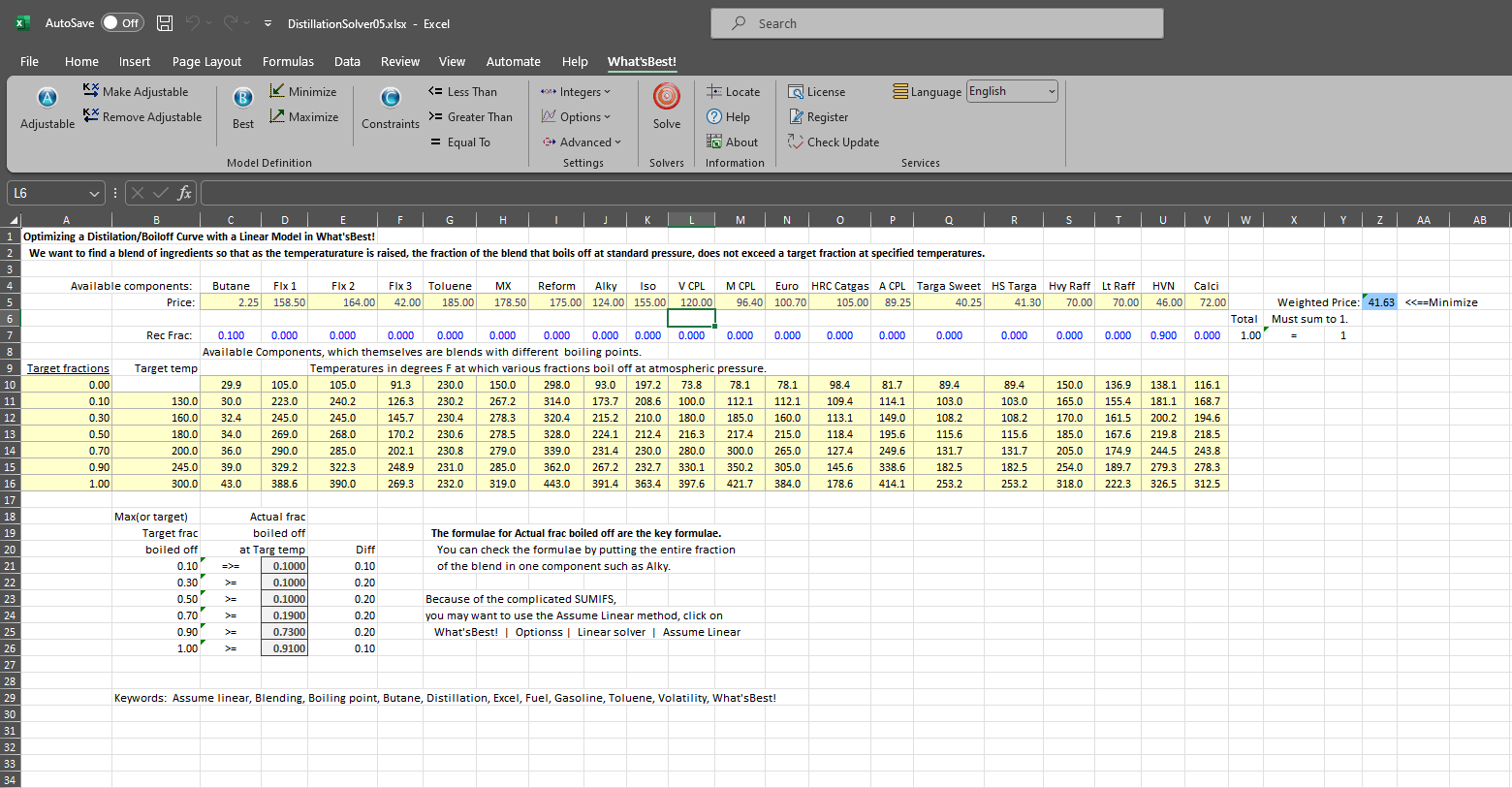
Task: Click the Best objective icon
Action: pos(243,98)
